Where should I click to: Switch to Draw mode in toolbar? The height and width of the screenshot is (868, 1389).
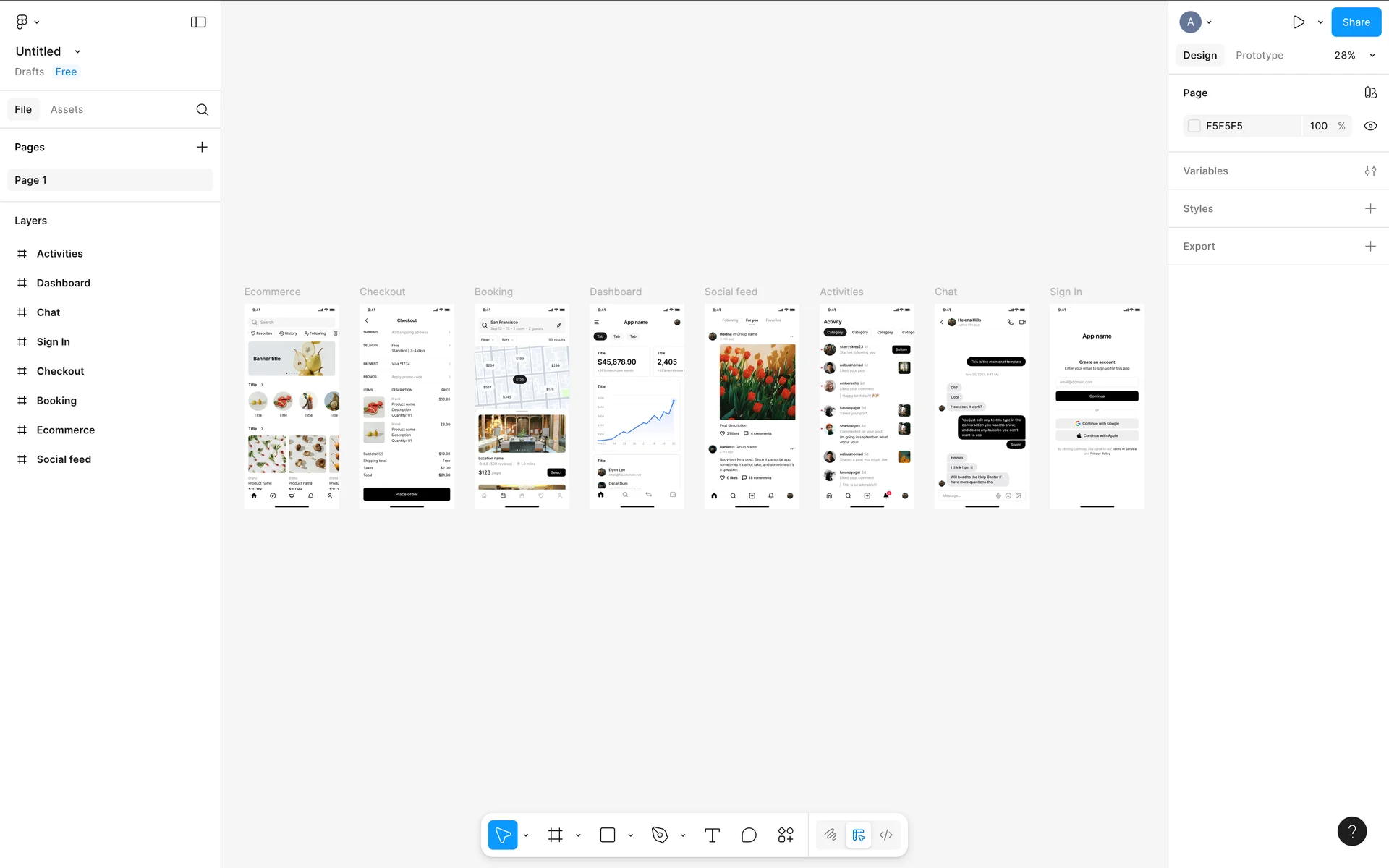[831, 835]
